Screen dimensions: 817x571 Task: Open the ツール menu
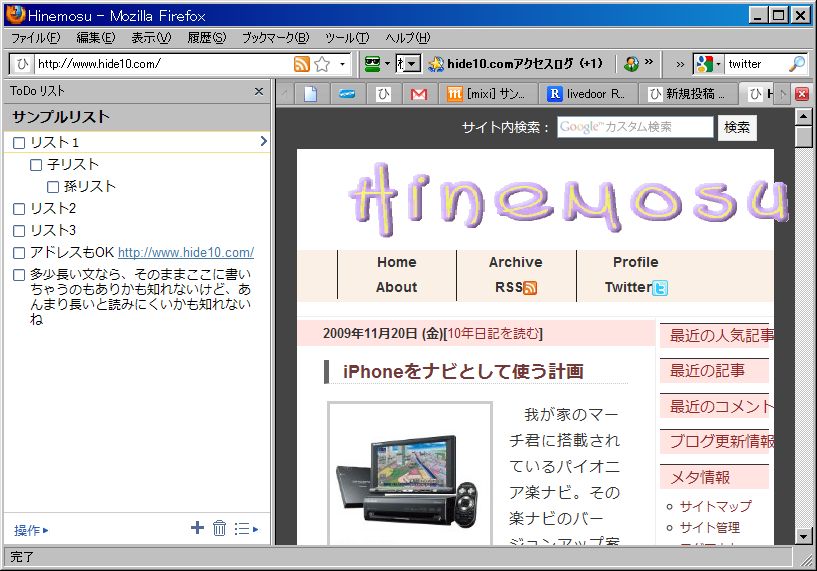[x=347, y=38]
